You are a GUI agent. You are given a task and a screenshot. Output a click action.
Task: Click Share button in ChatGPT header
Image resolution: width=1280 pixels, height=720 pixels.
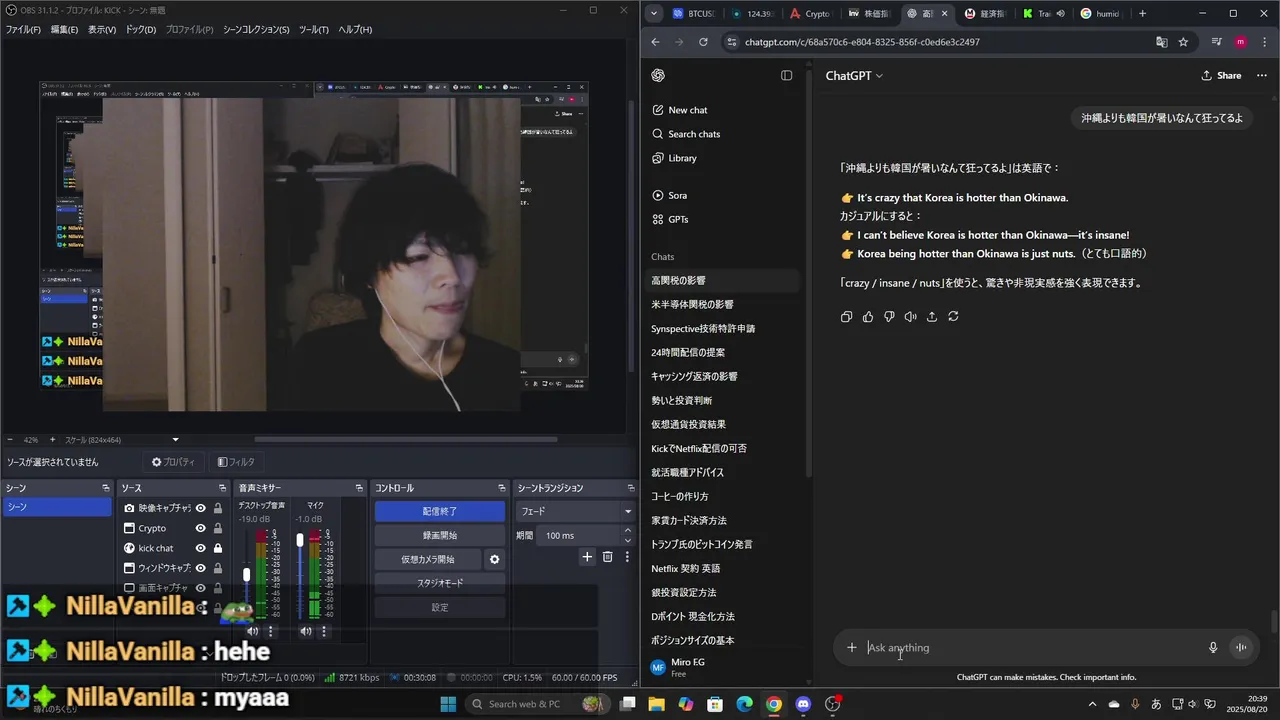[1222, 75]
